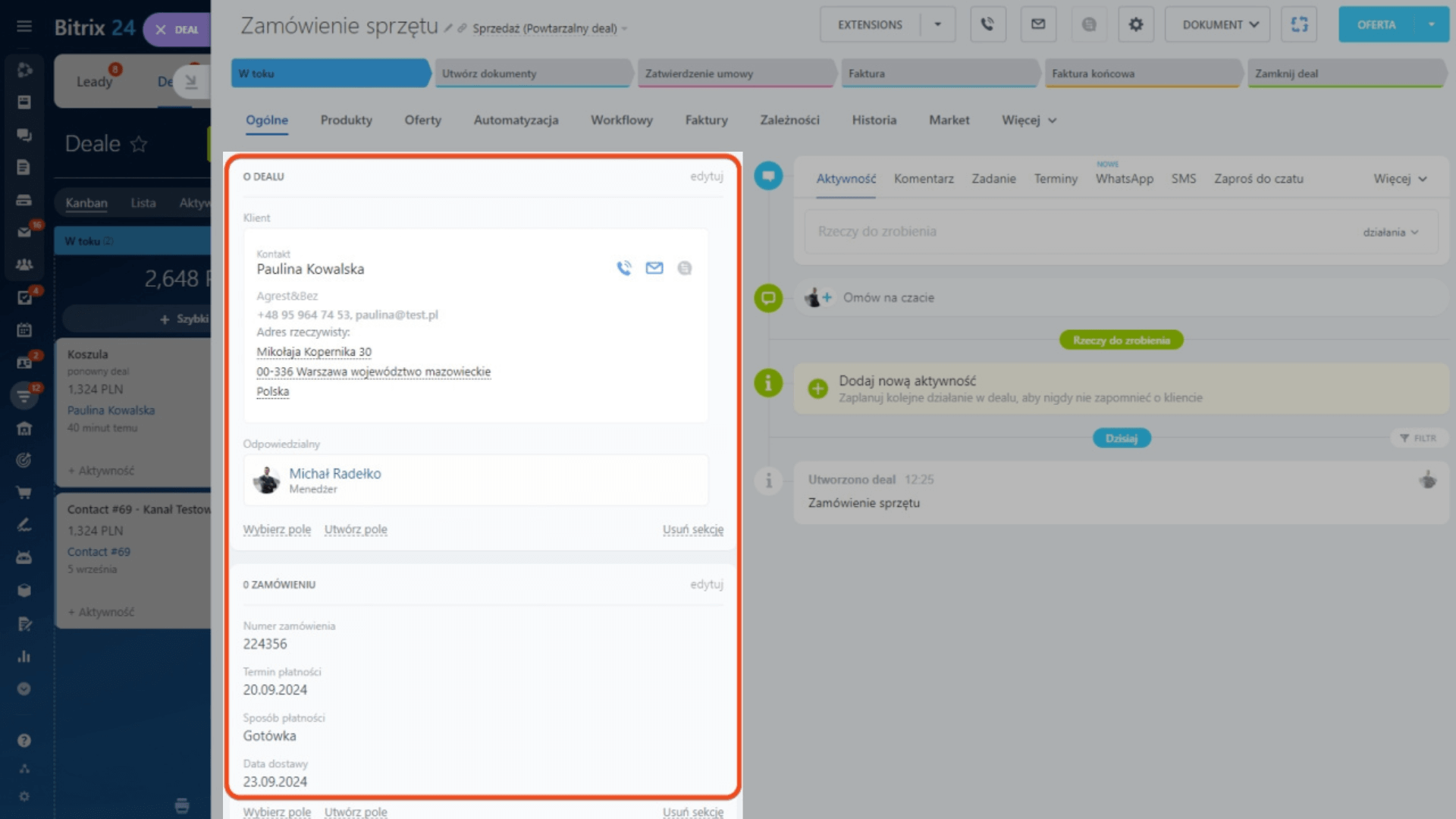Click the green plus to add new activity
Viewport: 1456px width, 819px height.
pyautogui.click(x=817, y=389)
